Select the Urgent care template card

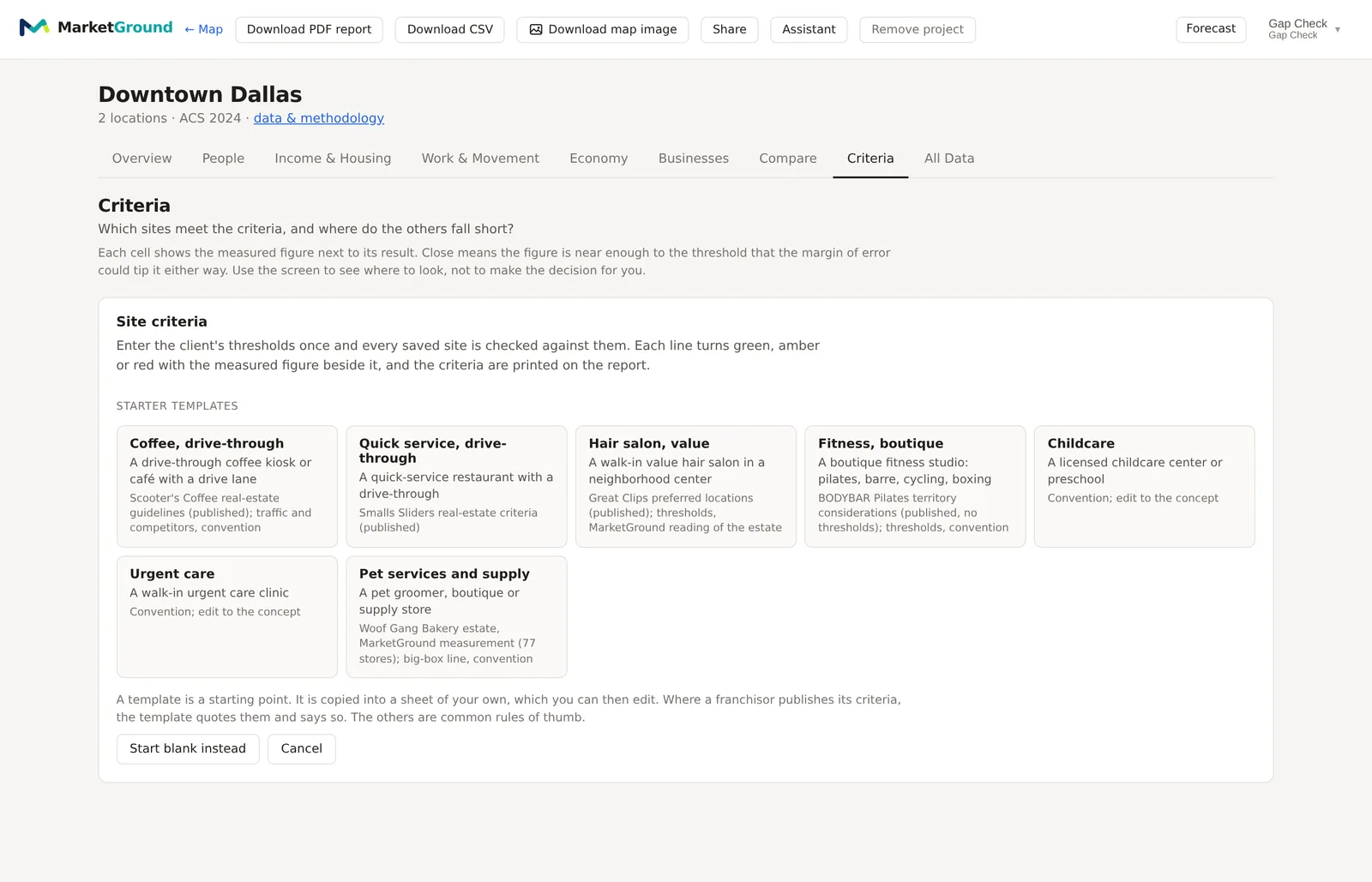pyautogui.click(x=227, y=617)
